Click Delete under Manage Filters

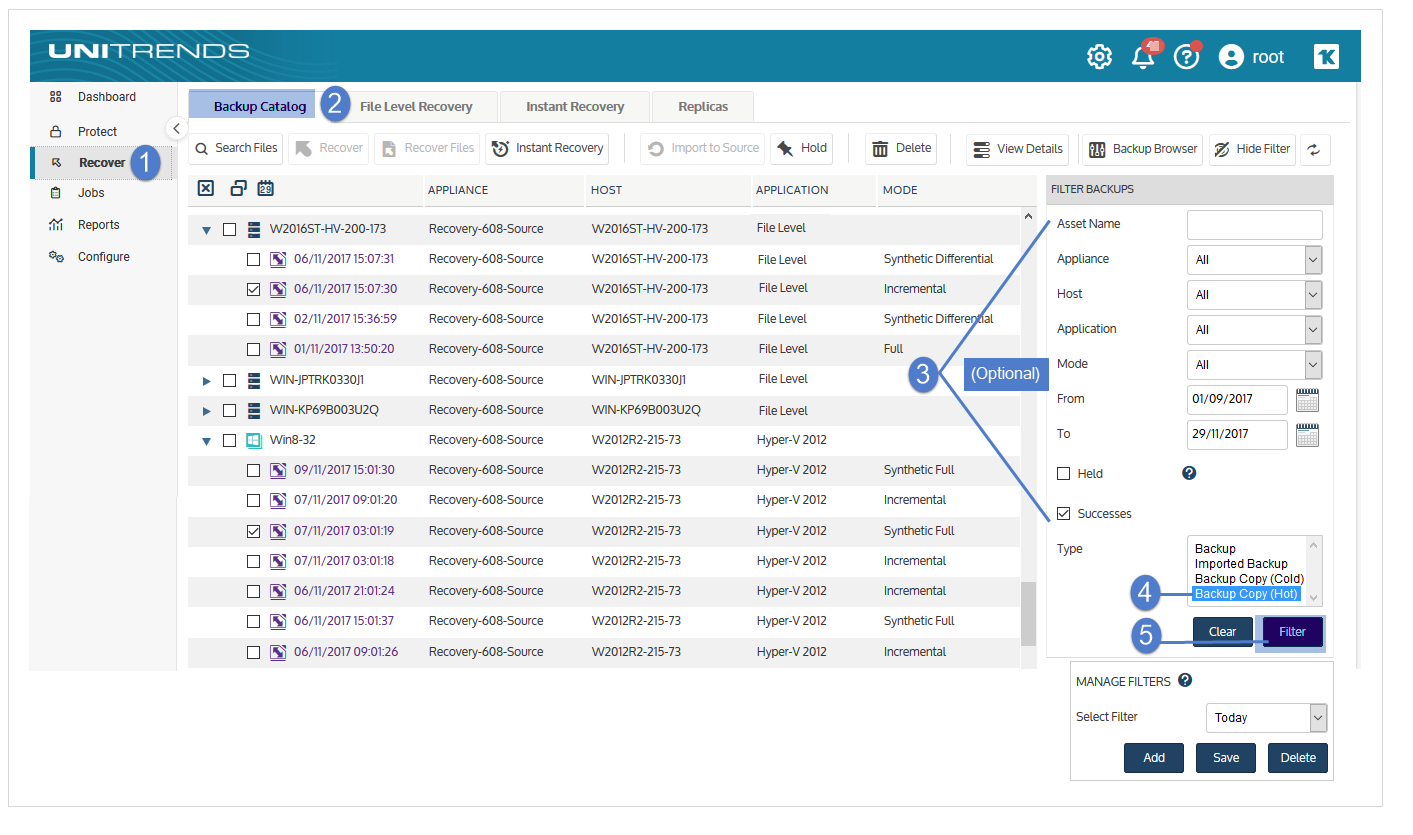(x=1298, y=758)
